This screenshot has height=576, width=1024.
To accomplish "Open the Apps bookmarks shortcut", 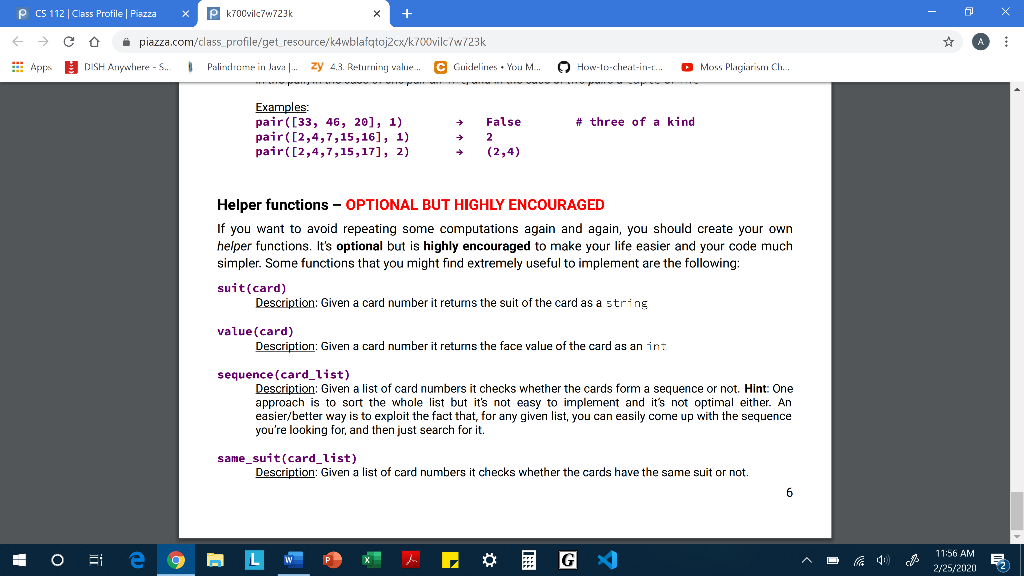I will 31,67.
